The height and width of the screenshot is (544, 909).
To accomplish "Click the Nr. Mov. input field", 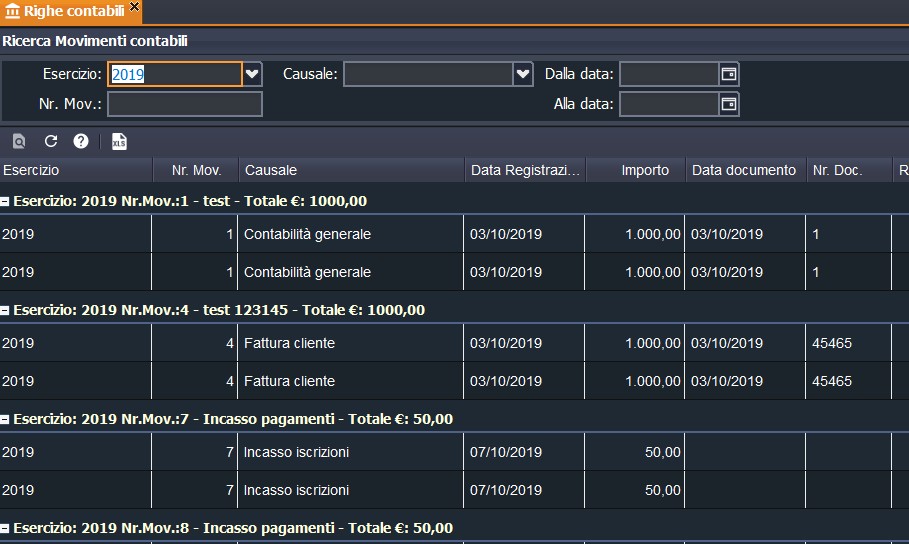I will pos(185,104).
